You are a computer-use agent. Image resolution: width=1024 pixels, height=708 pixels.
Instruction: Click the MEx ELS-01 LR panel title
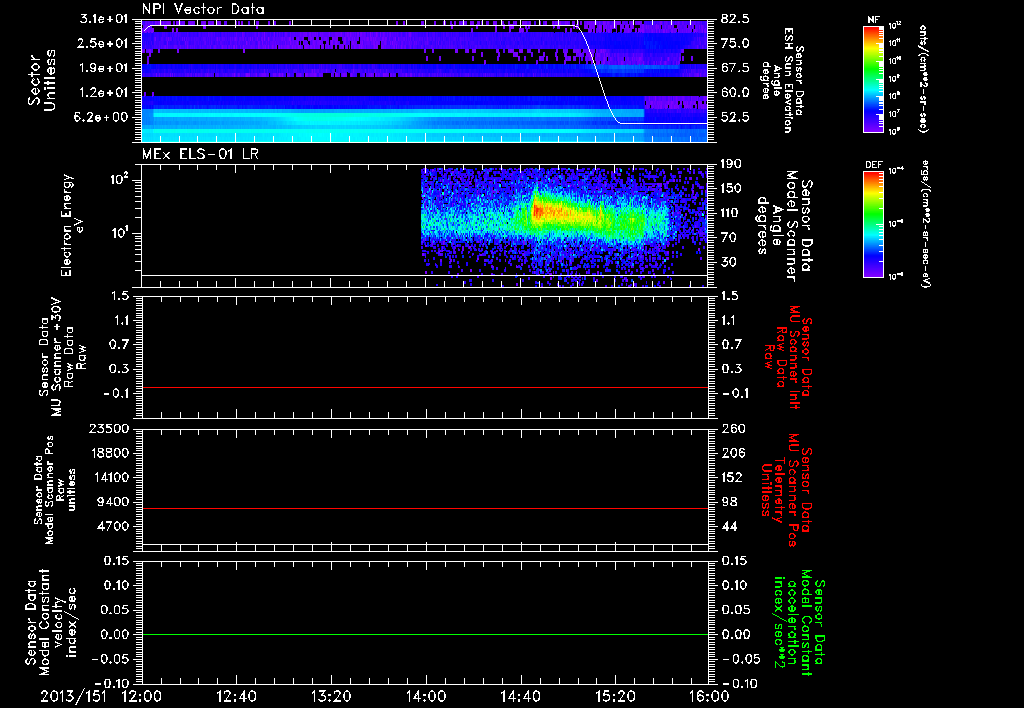pos(199,154)
